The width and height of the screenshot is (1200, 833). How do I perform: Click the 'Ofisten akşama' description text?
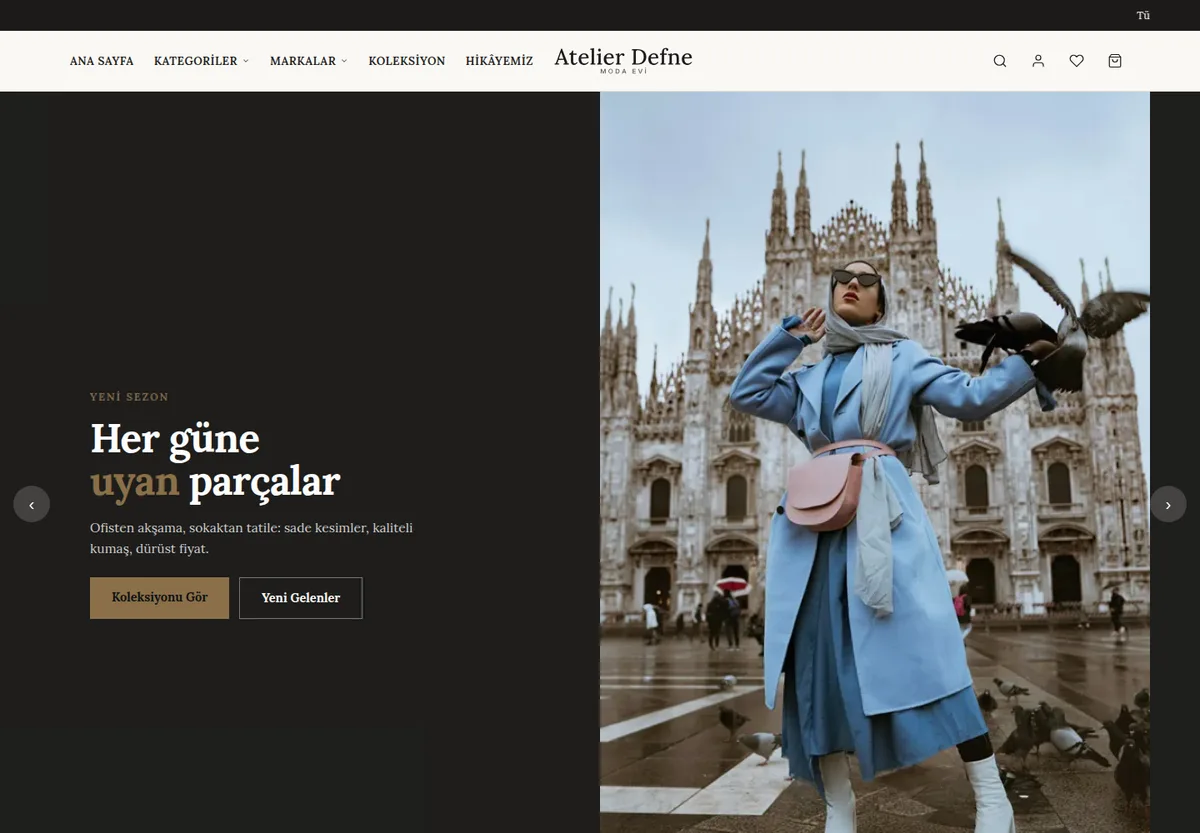coord(251,538)
